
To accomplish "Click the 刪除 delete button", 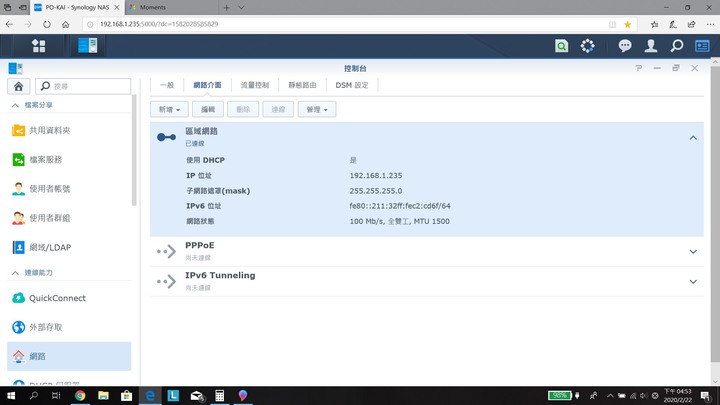I will (243, 109).
